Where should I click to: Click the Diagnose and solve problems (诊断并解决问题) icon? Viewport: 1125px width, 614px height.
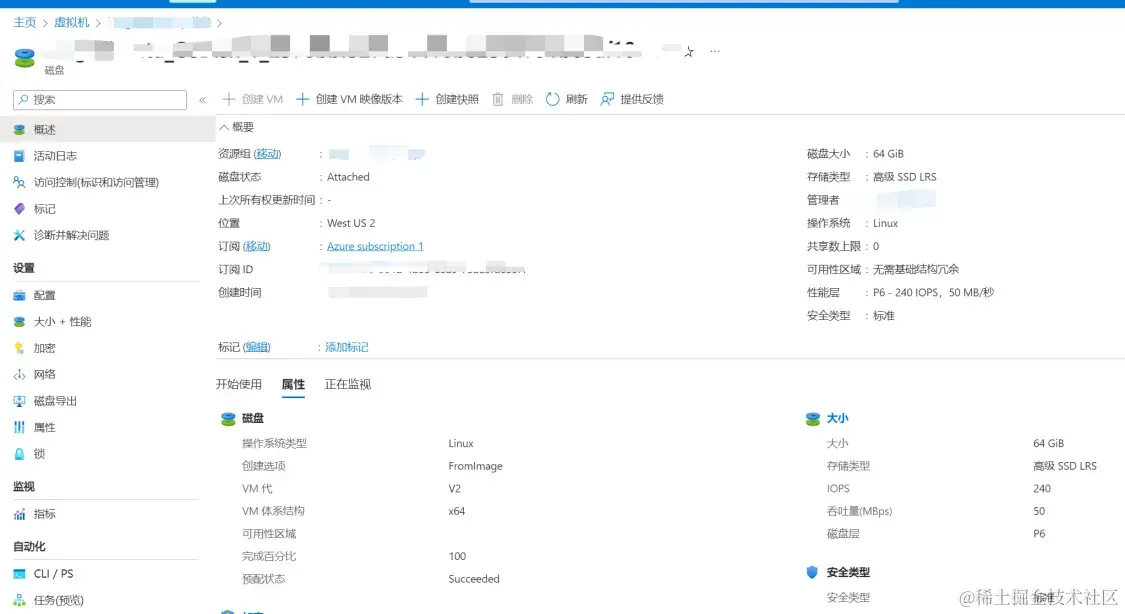click(x=19, y=235)
